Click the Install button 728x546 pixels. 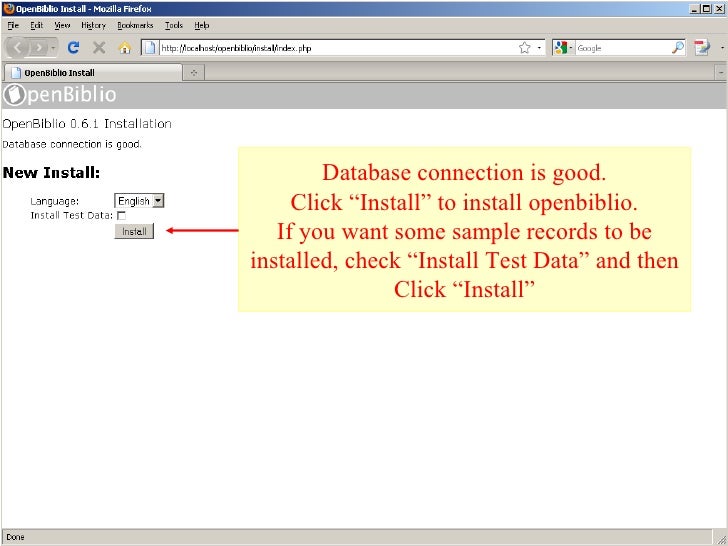[x=134, y=231]
